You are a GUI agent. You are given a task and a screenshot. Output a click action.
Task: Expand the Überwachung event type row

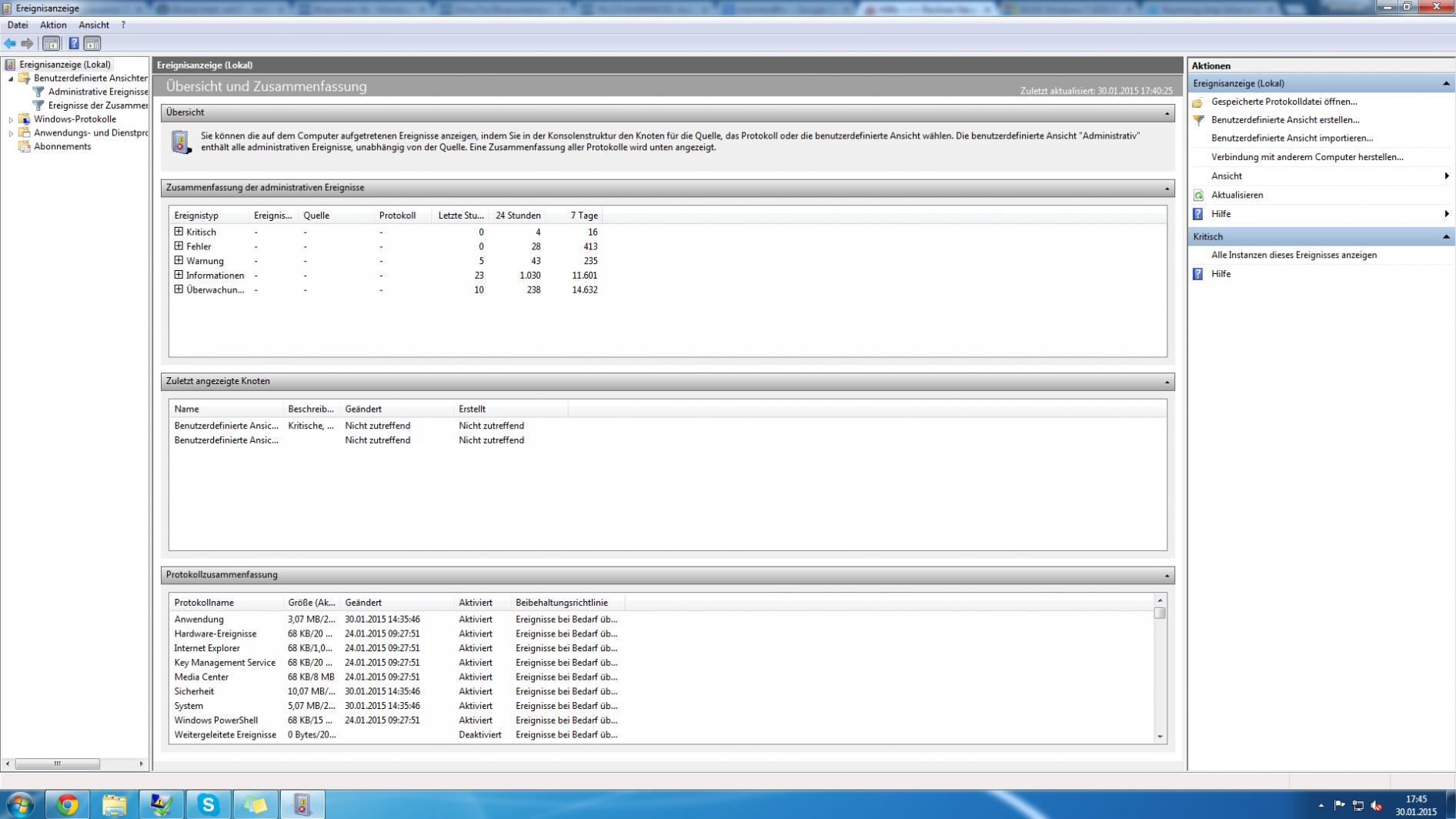pyautogui.click(x=179, y=289)
